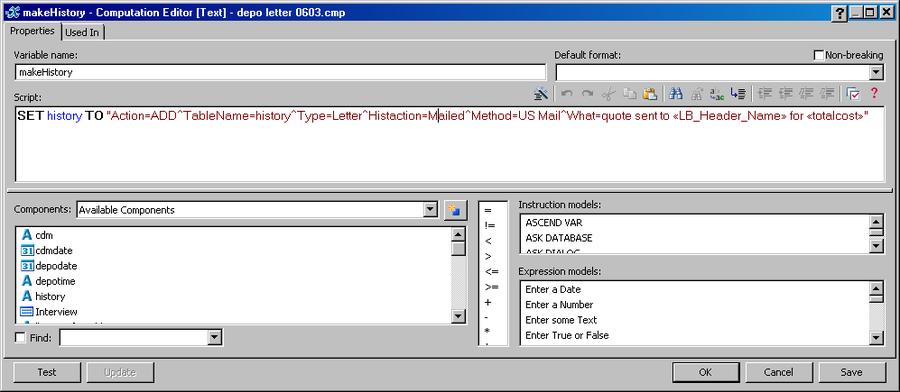Click the Redo arrow icon

click(587, 94)
